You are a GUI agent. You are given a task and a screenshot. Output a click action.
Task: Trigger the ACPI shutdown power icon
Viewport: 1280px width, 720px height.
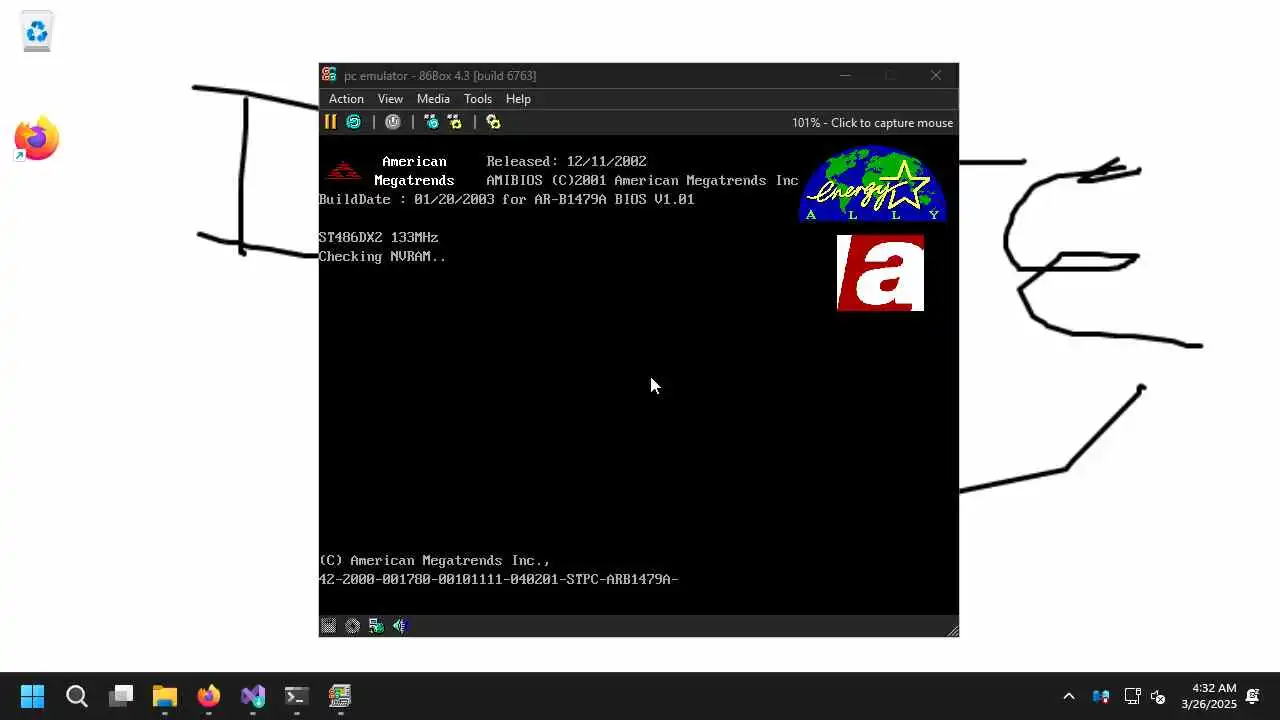coord(393,122)
